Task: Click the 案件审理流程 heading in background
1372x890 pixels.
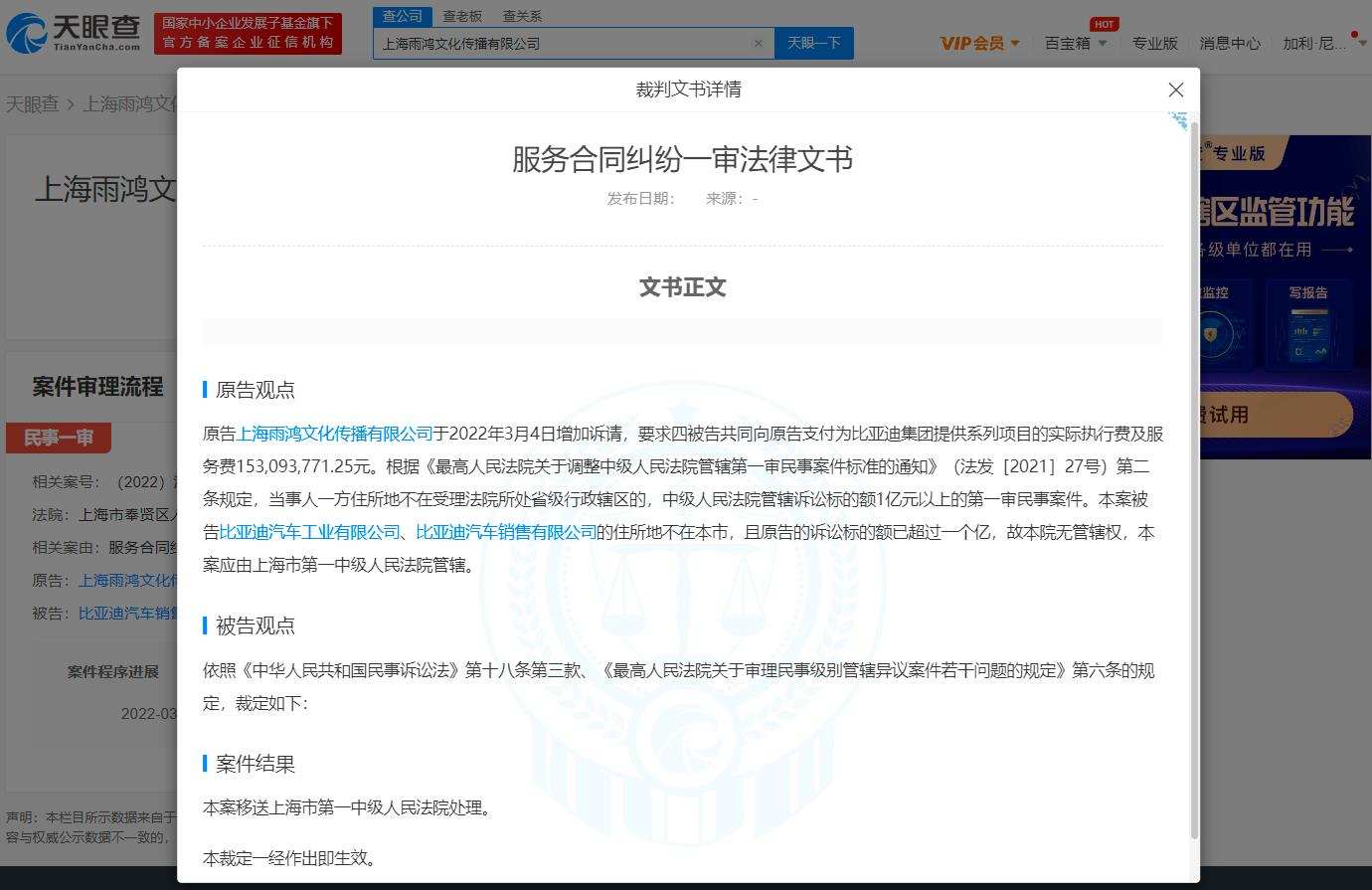Action: pyautogui.click(x=97, y=387)
